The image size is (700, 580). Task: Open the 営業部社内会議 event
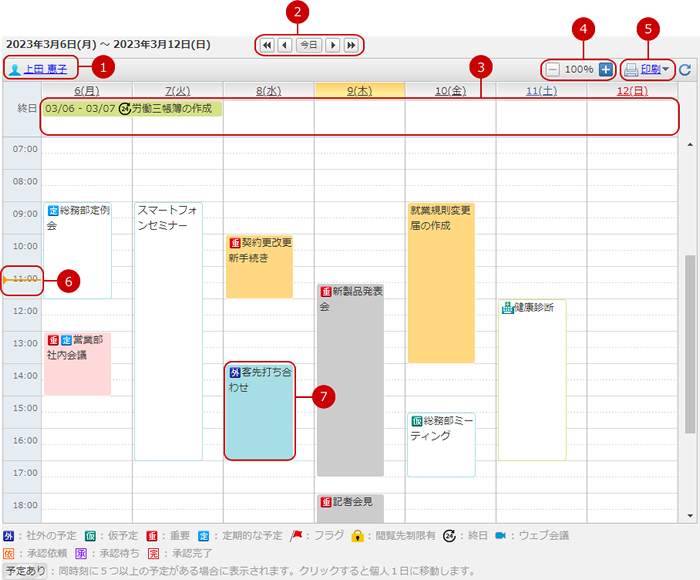click(x=78, y=364)
